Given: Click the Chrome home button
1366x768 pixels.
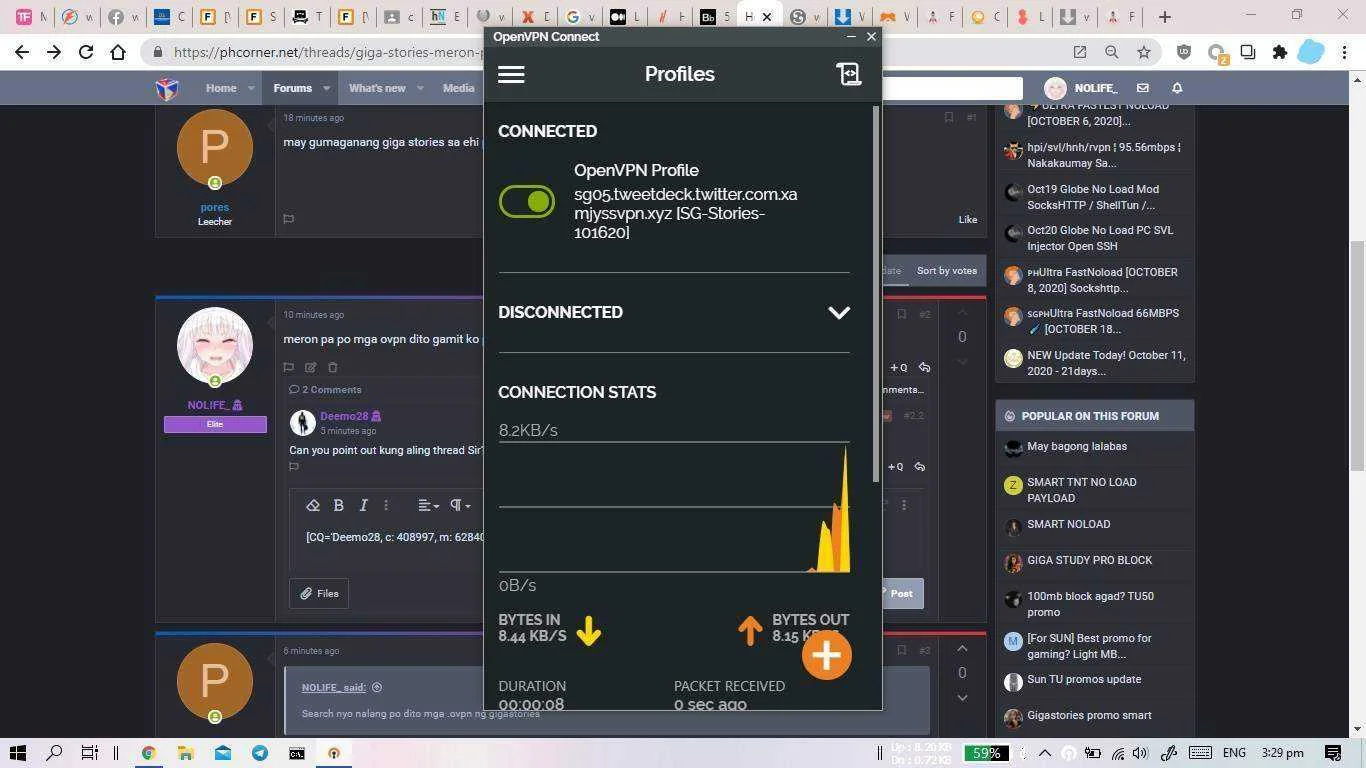Looking at the screenshot, I should tap(118, 52).
